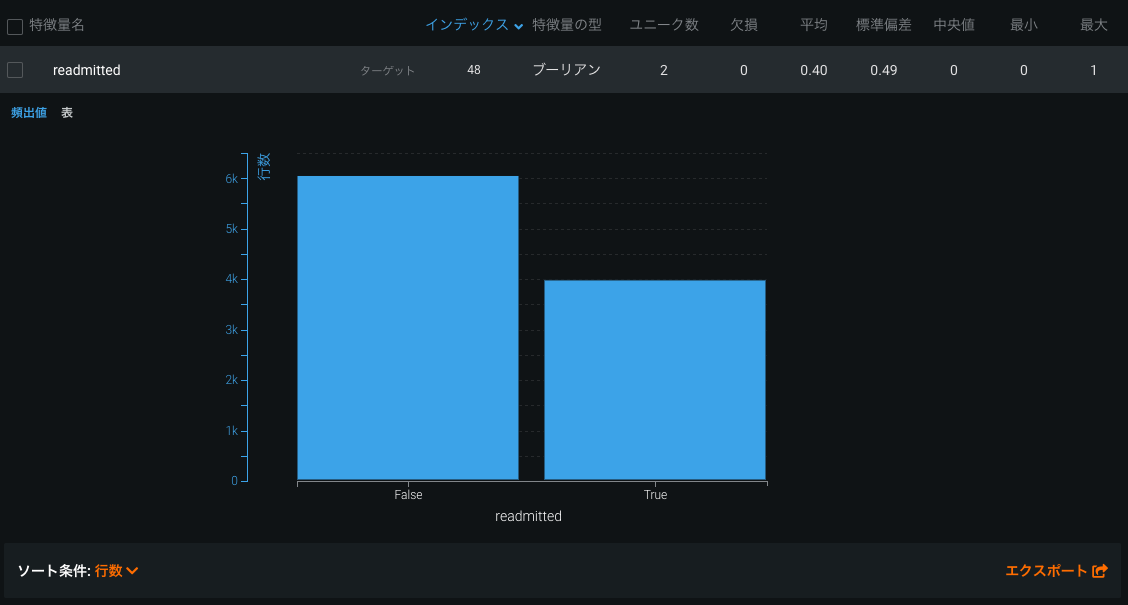The image size is (1128, 605).
Task: Sort by 最大 column header
Action: point(1094,25)
